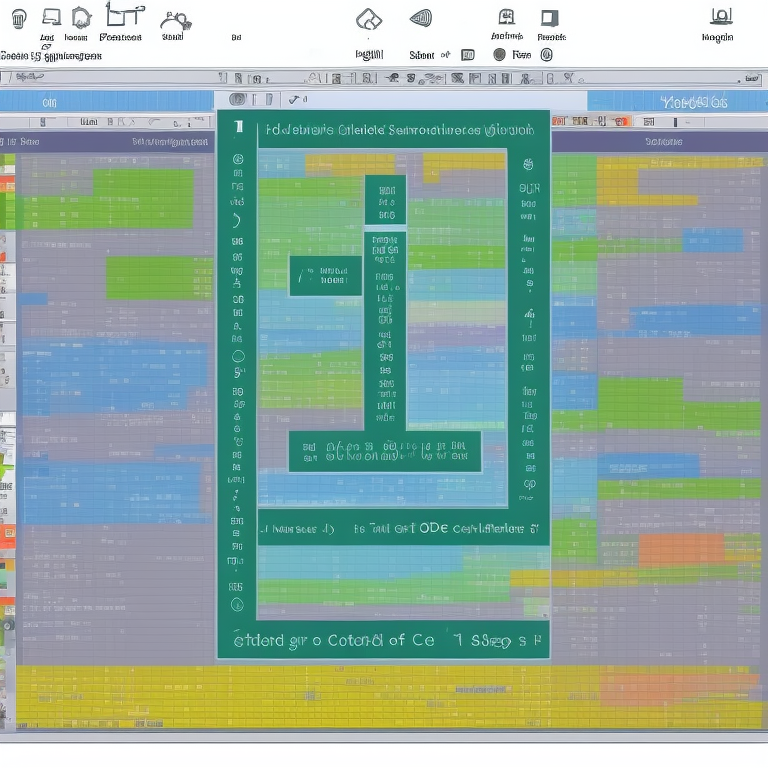This screenshot has height=768, width=768.
Task: Click the document page icon in the ribbon
Action: click(507, 17)
